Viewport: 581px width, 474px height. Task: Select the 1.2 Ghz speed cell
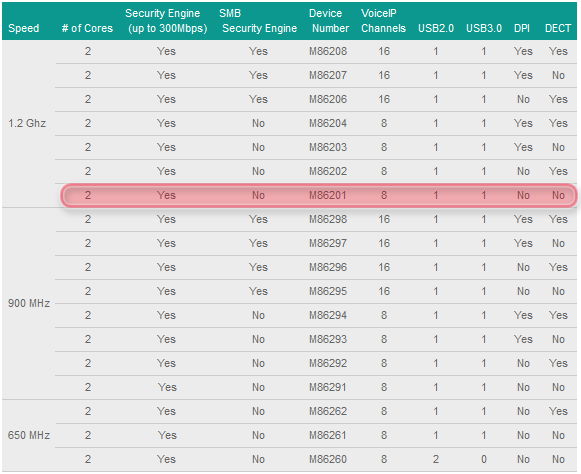27,123
